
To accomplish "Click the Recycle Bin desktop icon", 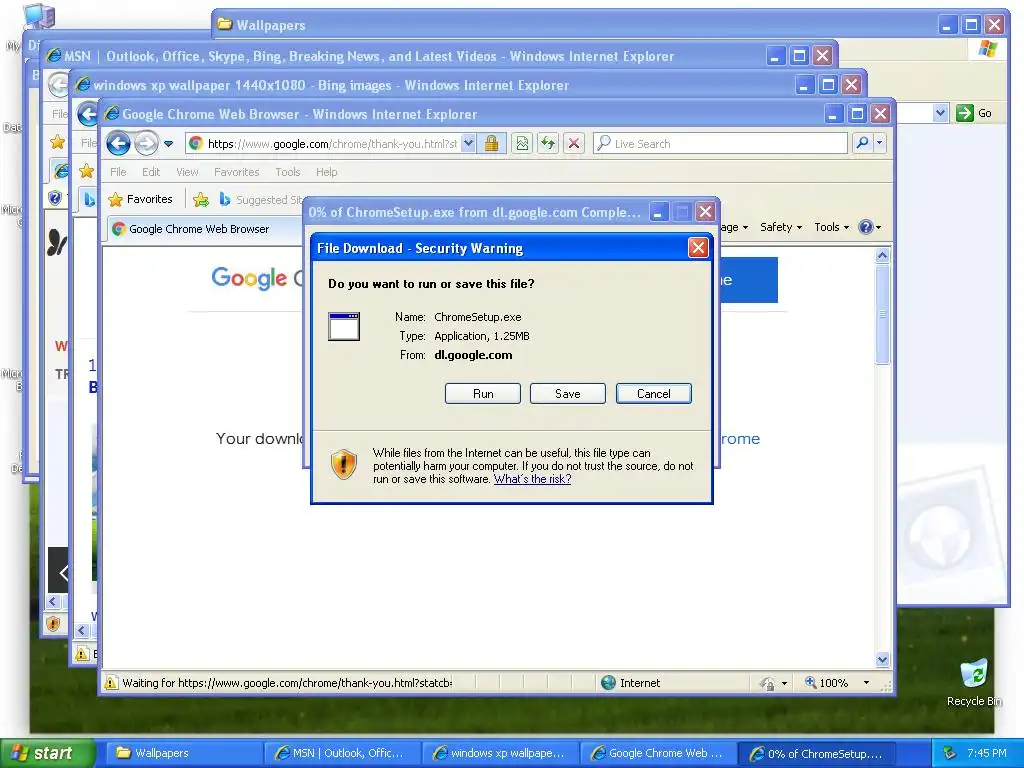I will pyautogui.click(x=974, y=682).
